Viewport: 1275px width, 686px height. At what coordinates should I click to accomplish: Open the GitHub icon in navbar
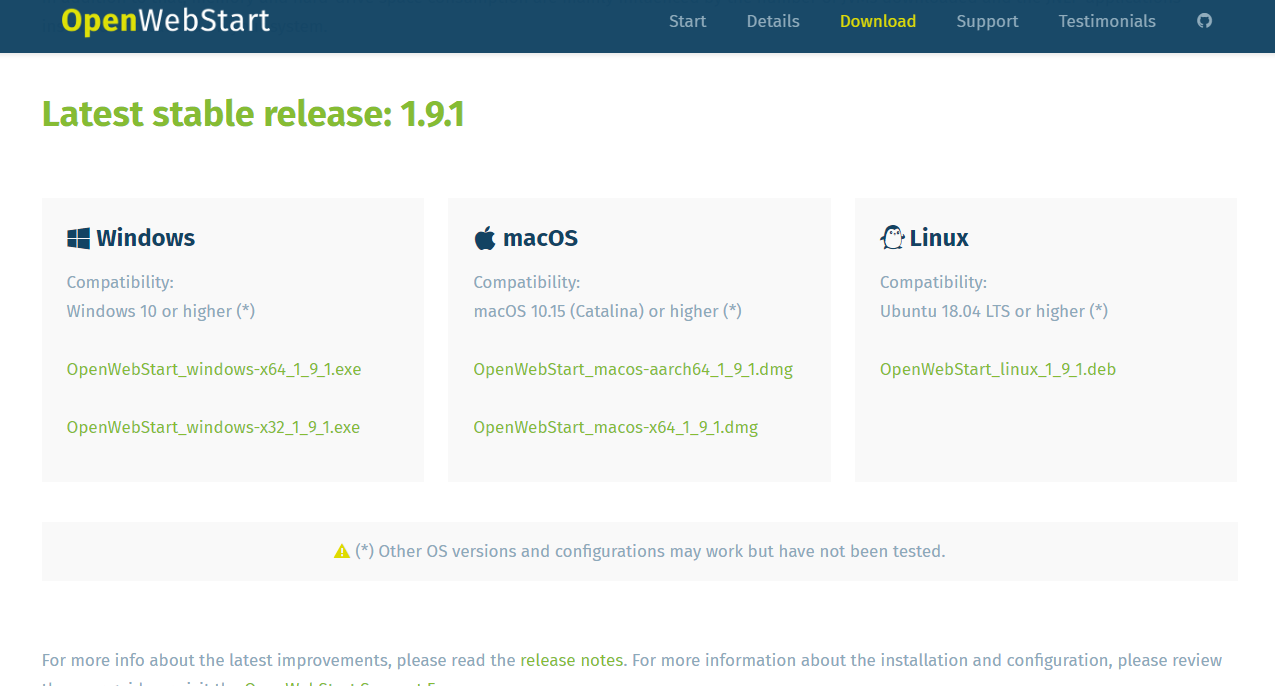[x=1205, y=21]
